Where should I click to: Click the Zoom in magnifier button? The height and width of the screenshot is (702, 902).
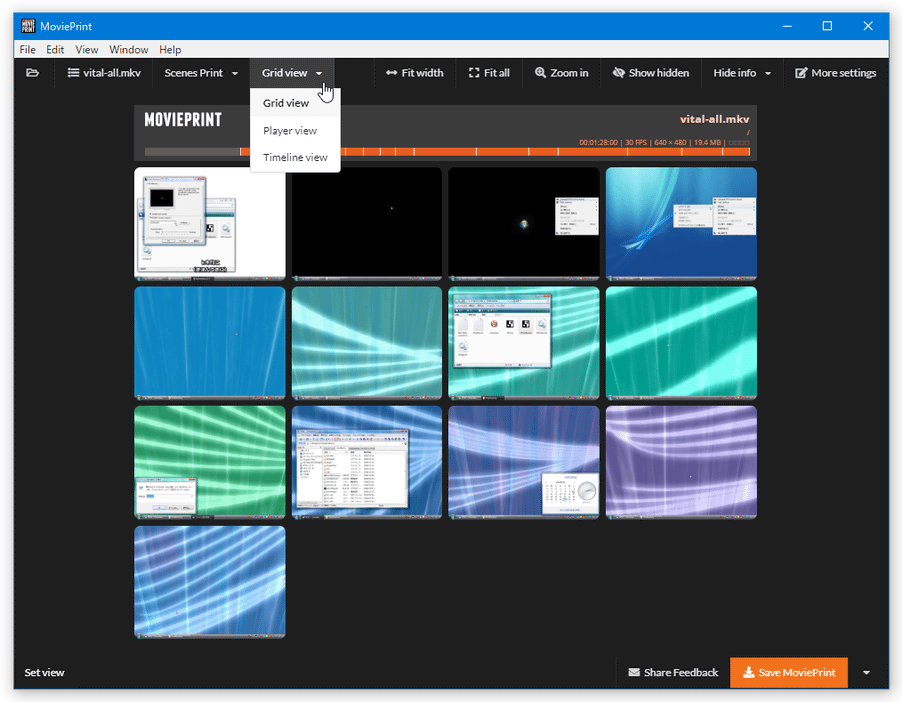561,73
